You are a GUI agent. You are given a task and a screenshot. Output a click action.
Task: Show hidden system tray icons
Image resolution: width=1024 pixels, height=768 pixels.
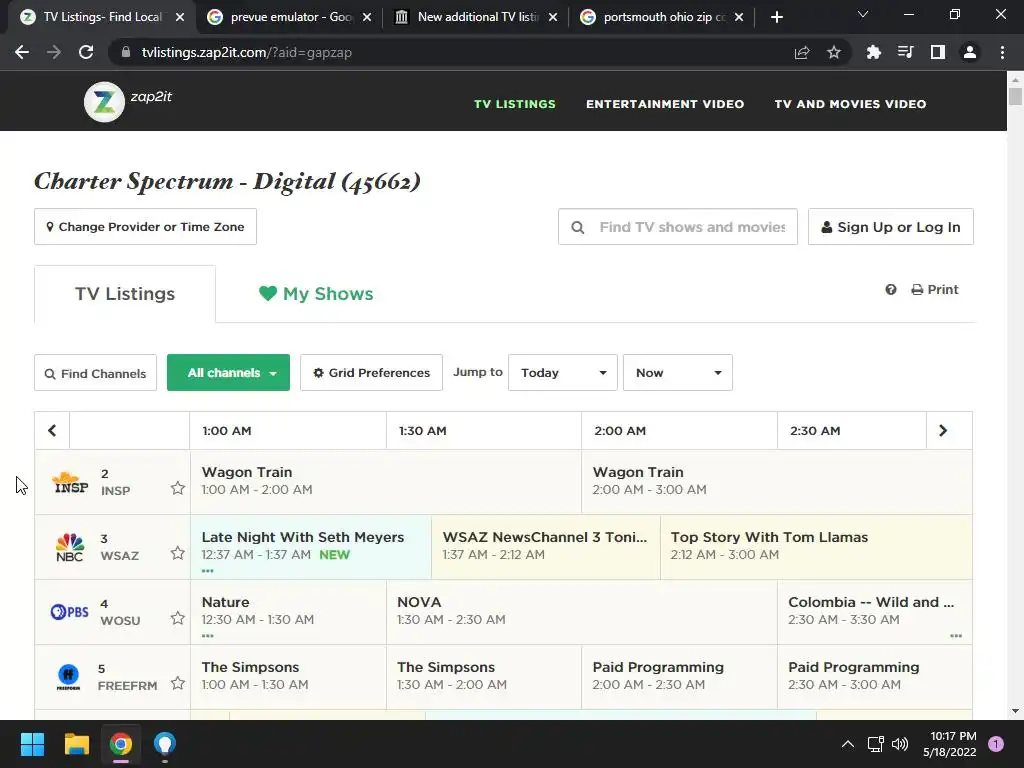848,744
